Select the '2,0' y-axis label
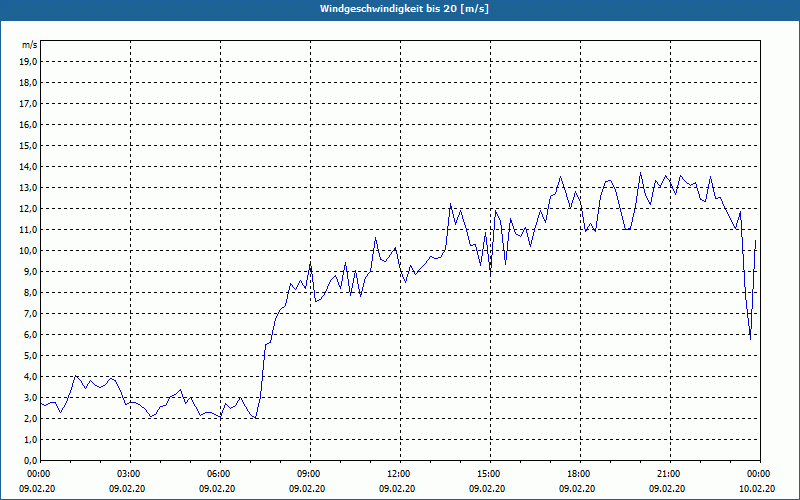This screenshot has width=800, height=500. [x=30, y=419]
